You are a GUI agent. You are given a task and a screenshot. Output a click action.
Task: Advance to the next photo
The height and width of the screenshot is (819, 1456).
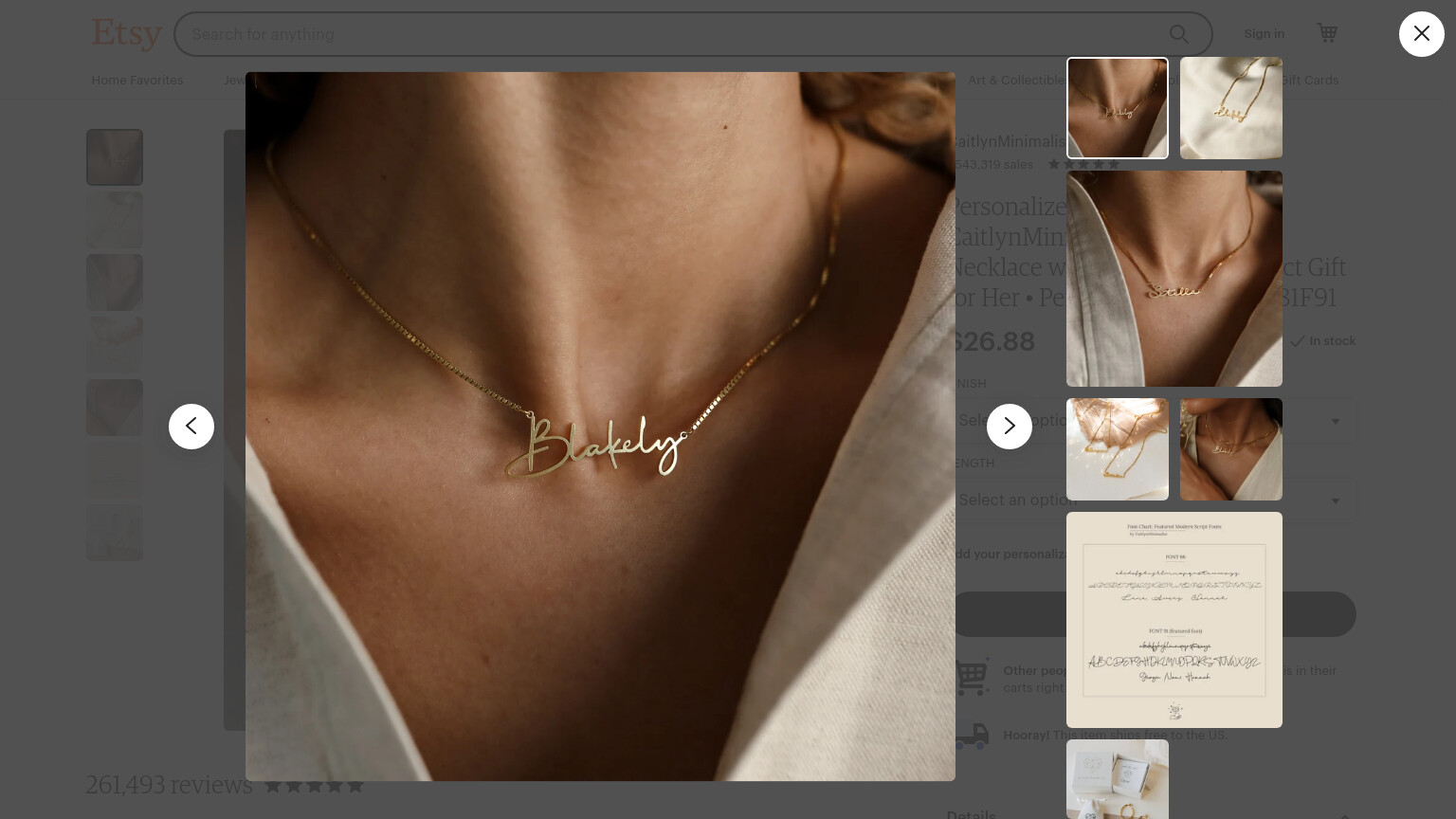tap(1010, 427)
